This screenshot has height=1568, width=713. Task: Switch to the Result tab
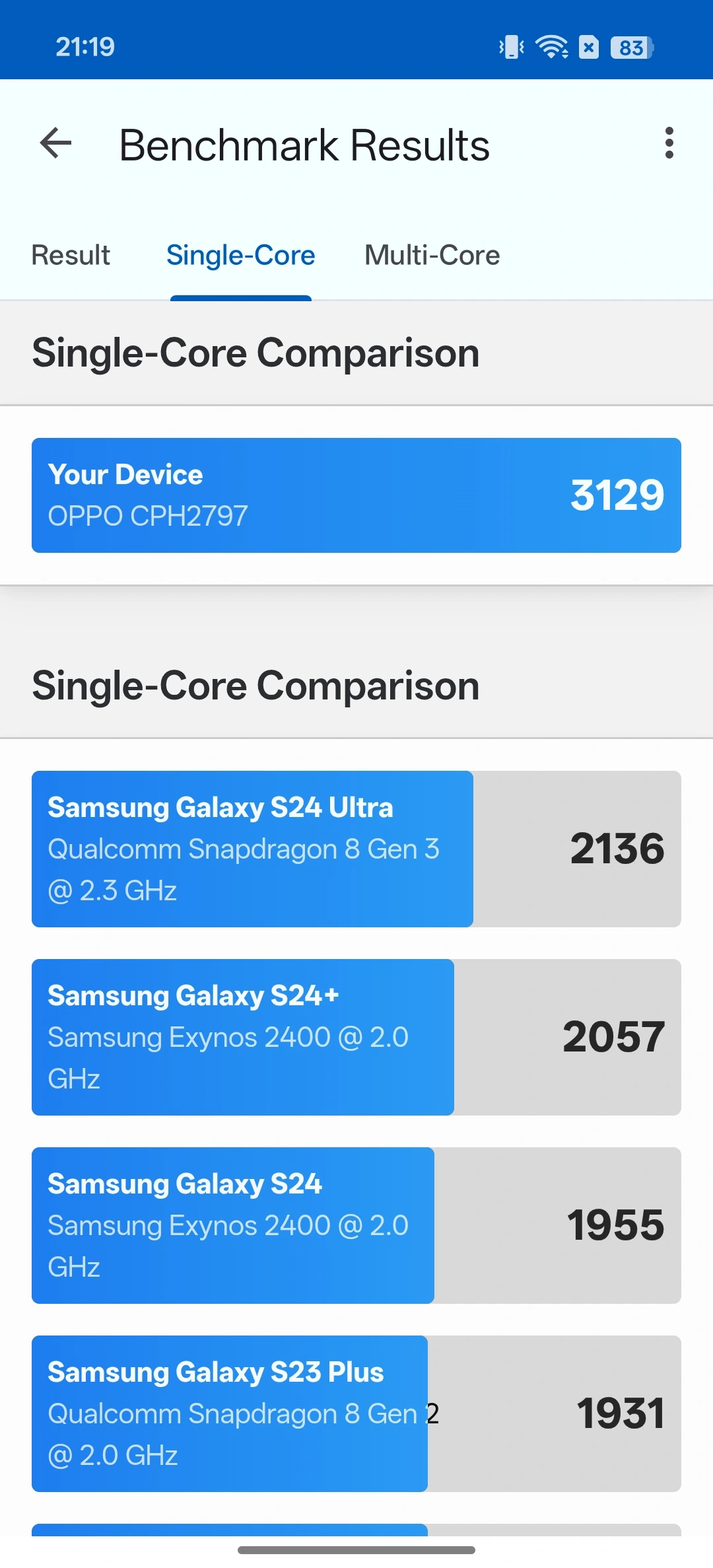coord(71,255)
